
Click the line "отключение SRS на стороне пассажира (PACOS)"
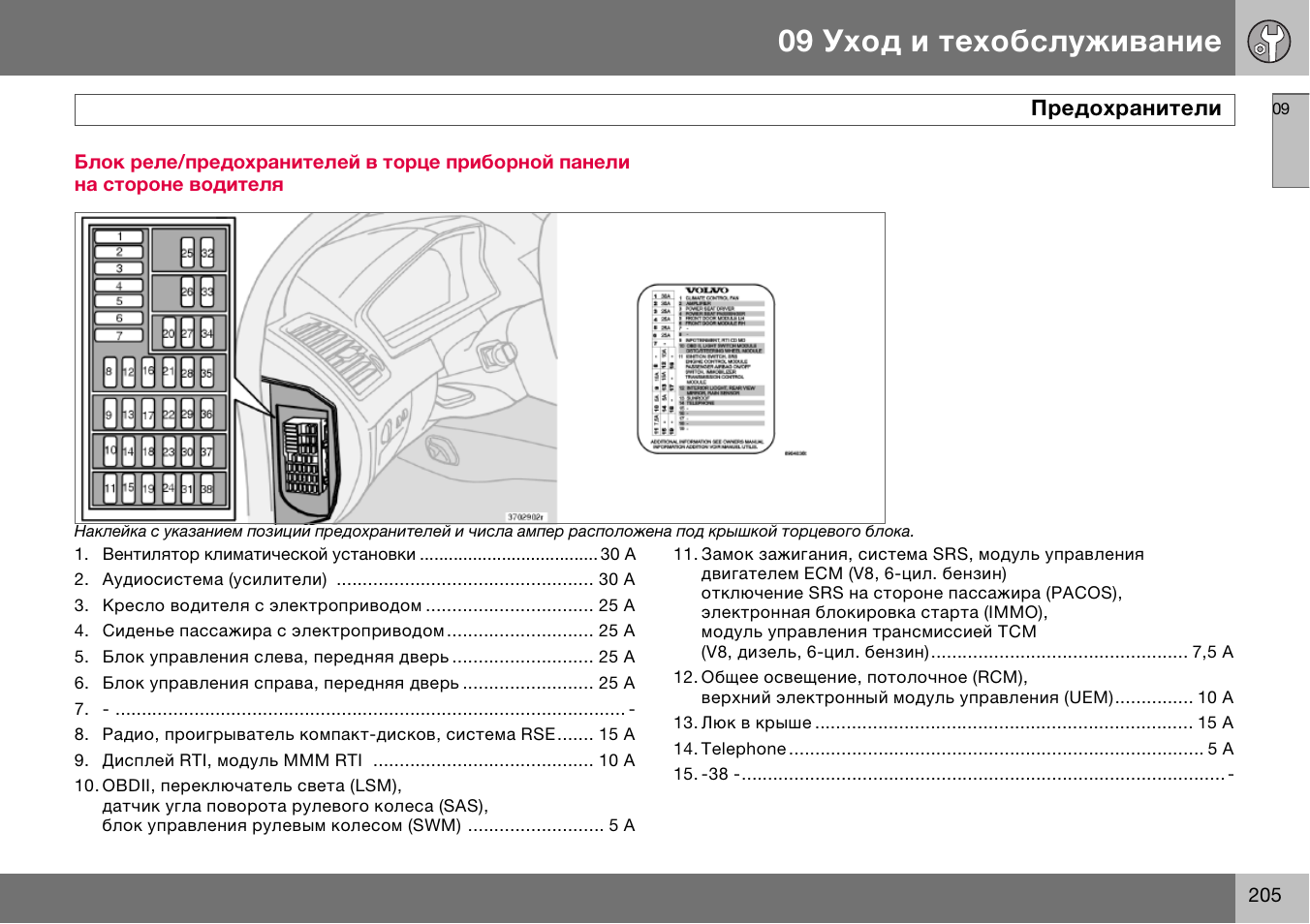click(x=912, y=593)
